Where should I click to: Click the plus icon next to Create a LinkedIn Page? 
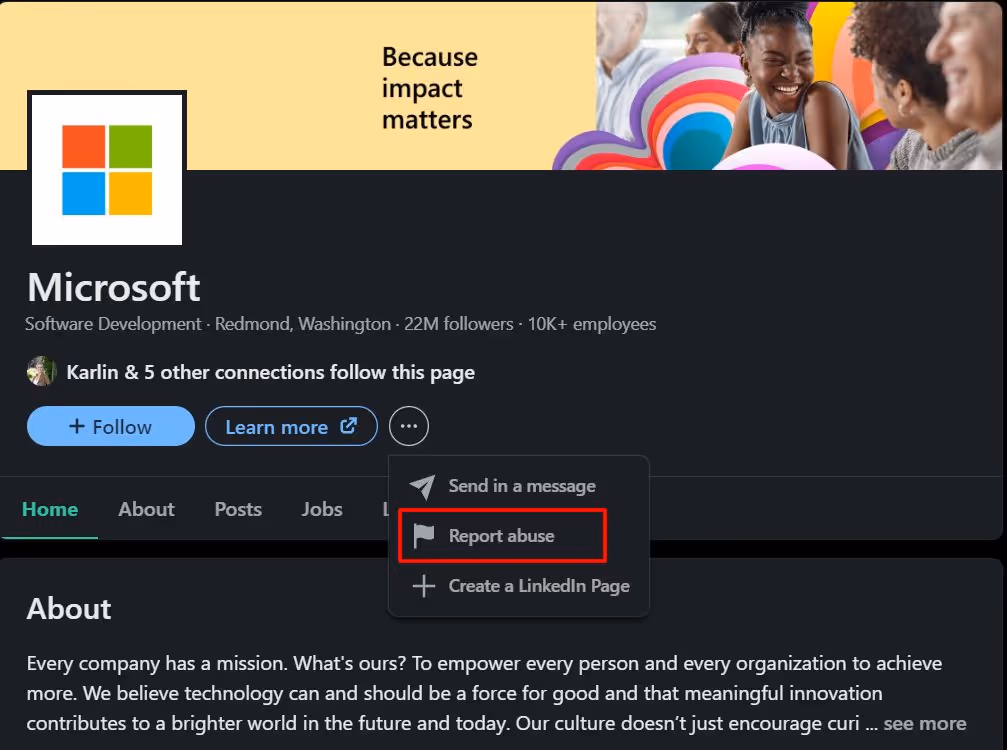click(422, 585)
